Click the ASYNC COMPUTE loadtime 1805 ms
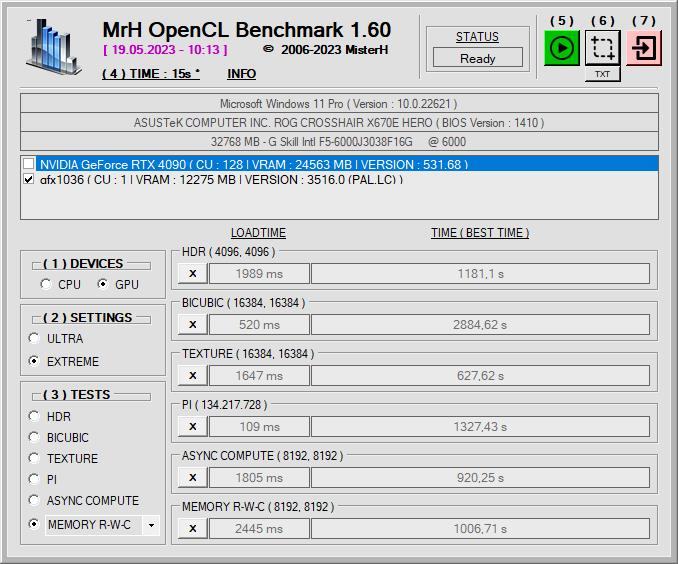Screen dimensions: 678x564 [259, 477]
